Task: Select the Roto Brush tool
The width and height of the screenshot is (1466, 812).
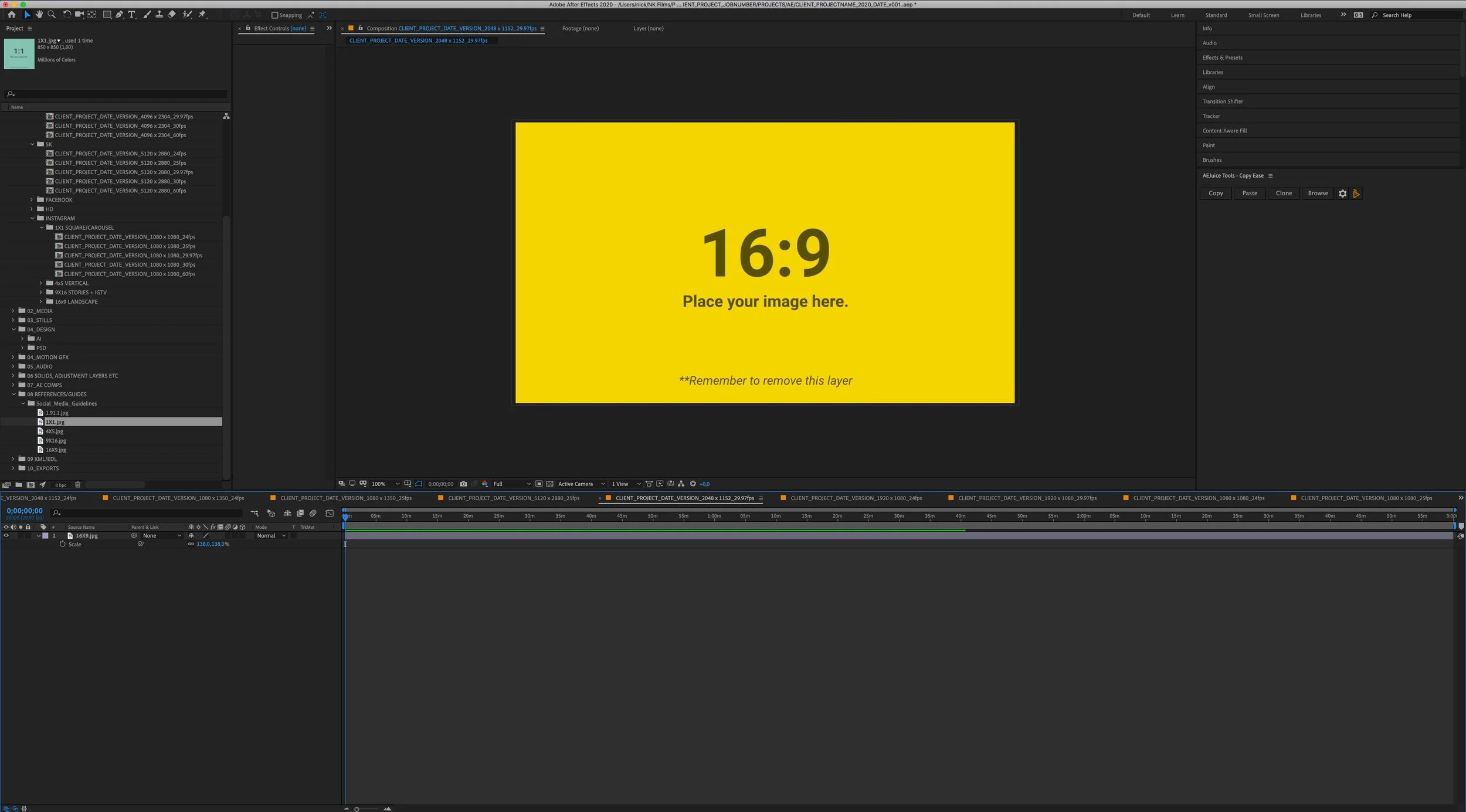Action: tap(186, 15)
